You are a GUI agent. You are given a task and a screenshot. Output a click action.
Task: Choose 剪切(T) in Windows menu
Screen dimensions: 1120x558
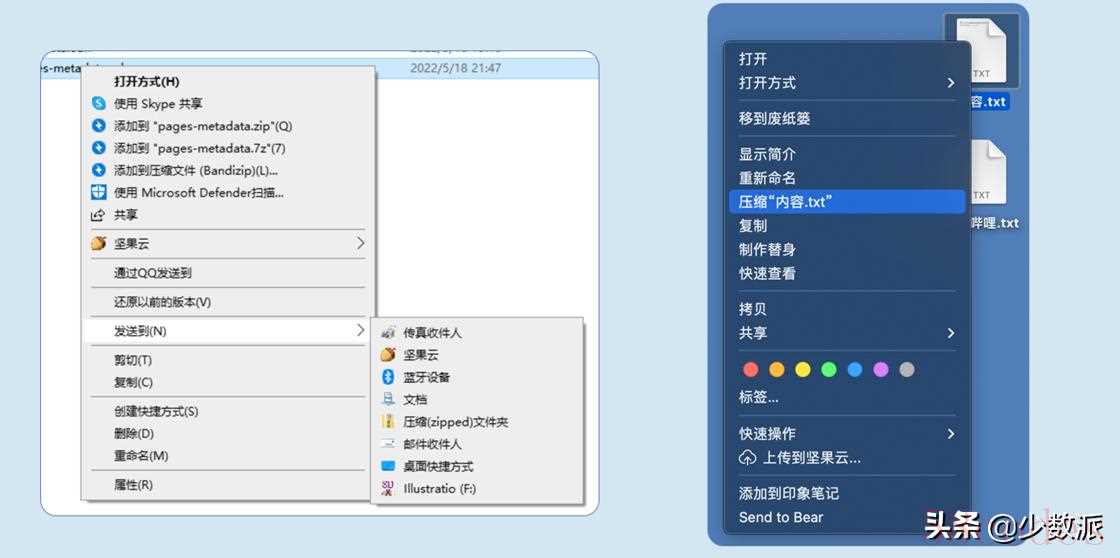coord(133,360)
